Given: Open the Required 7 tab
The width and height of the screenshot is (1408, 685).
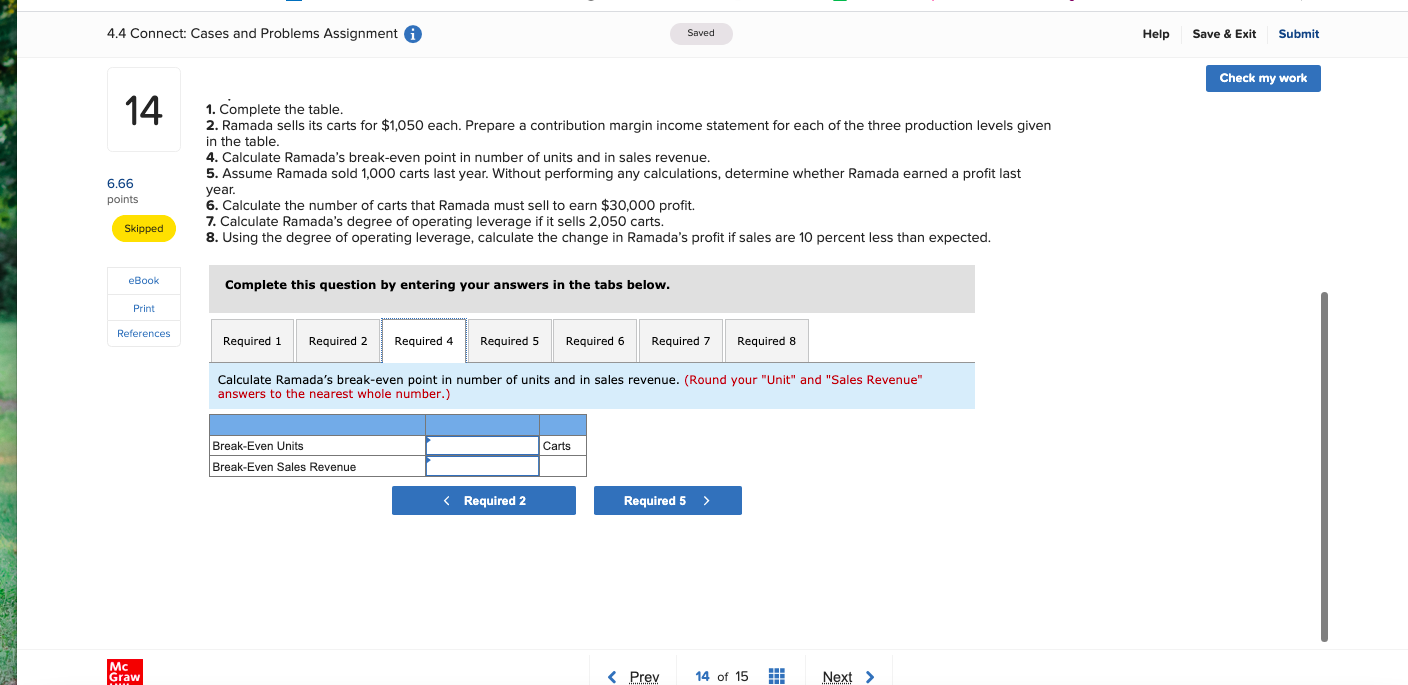Looking at the screenshot, I should pos(681,341).
